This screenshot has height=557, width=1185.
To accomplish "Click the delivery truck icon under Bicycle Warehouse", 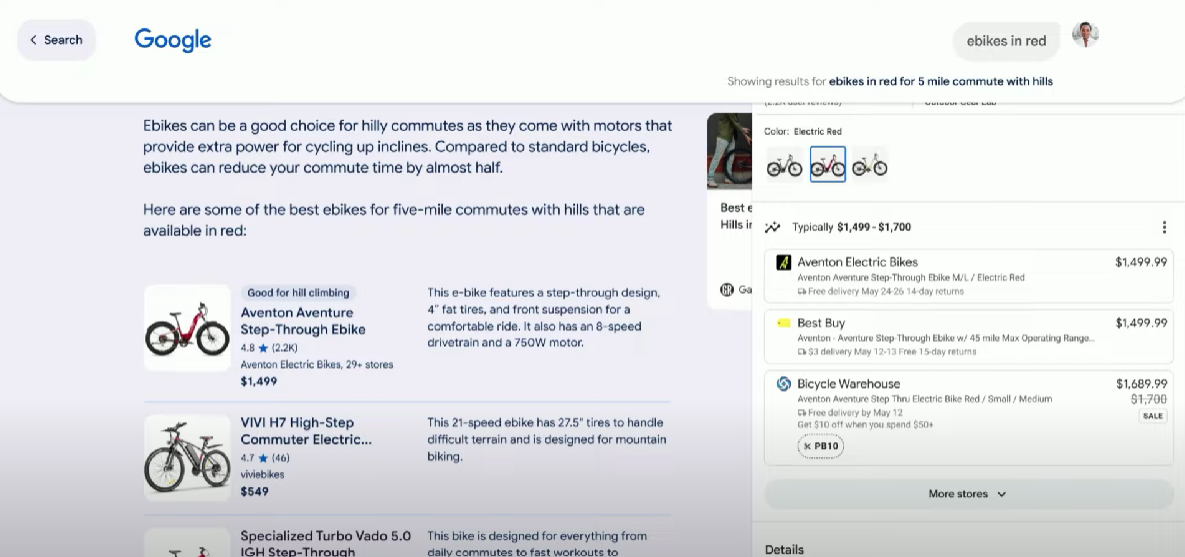I will point(802,413).
